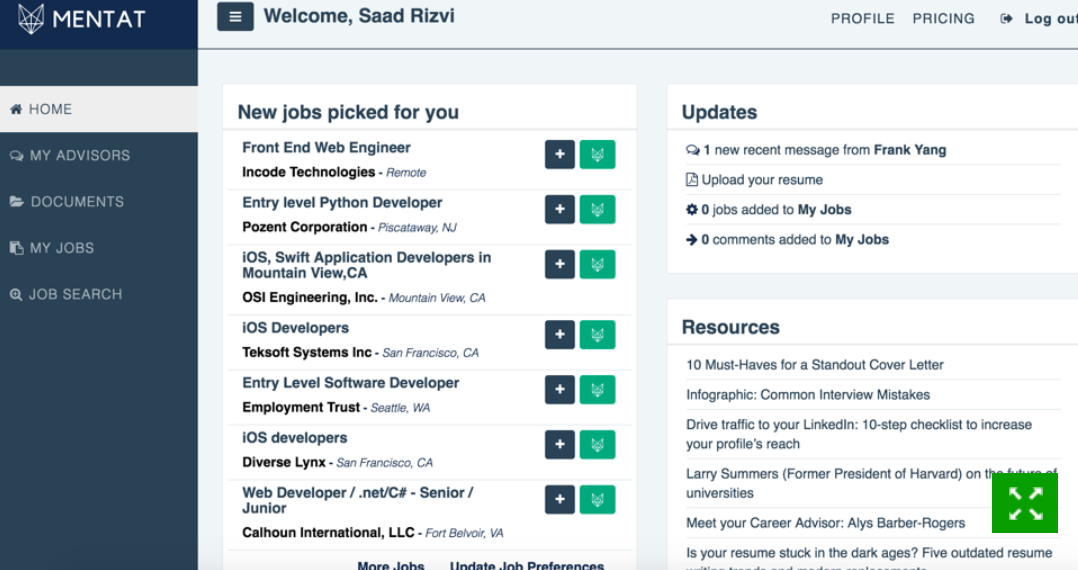Click the green fullscreen expand button
Viewport: 1078px width, 570px height.
pos(1024,503)
